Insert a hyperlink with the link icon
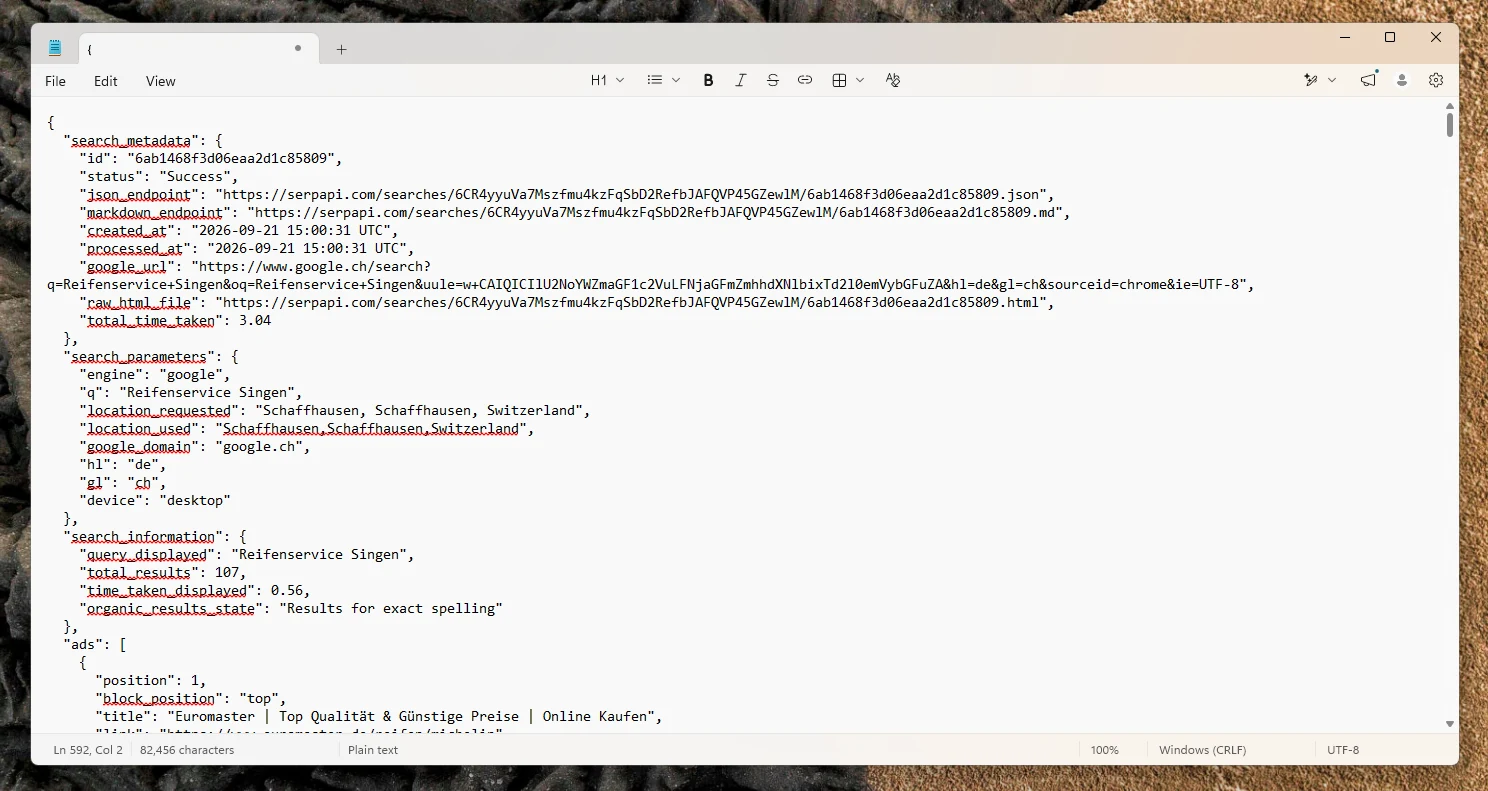Viewport: 1488px width, 791px height. click(804, 80)
